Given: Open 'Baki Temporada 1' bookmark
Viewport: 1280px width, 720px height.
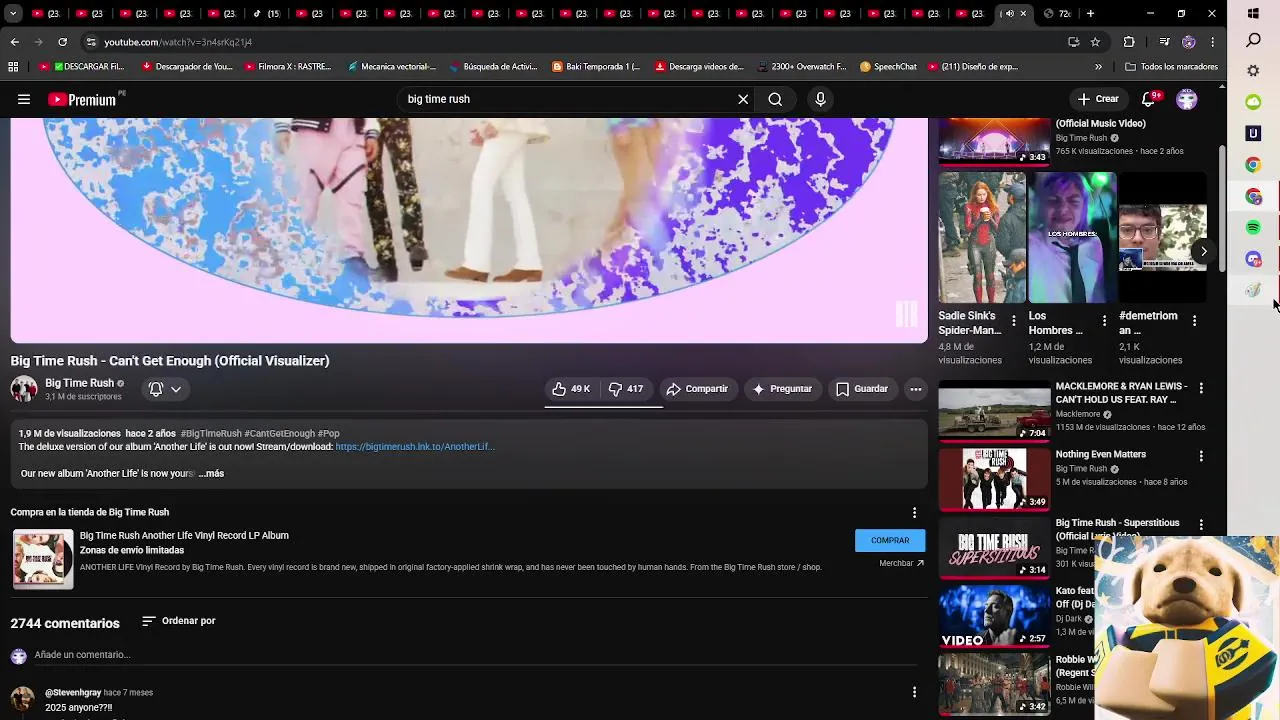Looking at the screenshot, I should click(596, 67).
